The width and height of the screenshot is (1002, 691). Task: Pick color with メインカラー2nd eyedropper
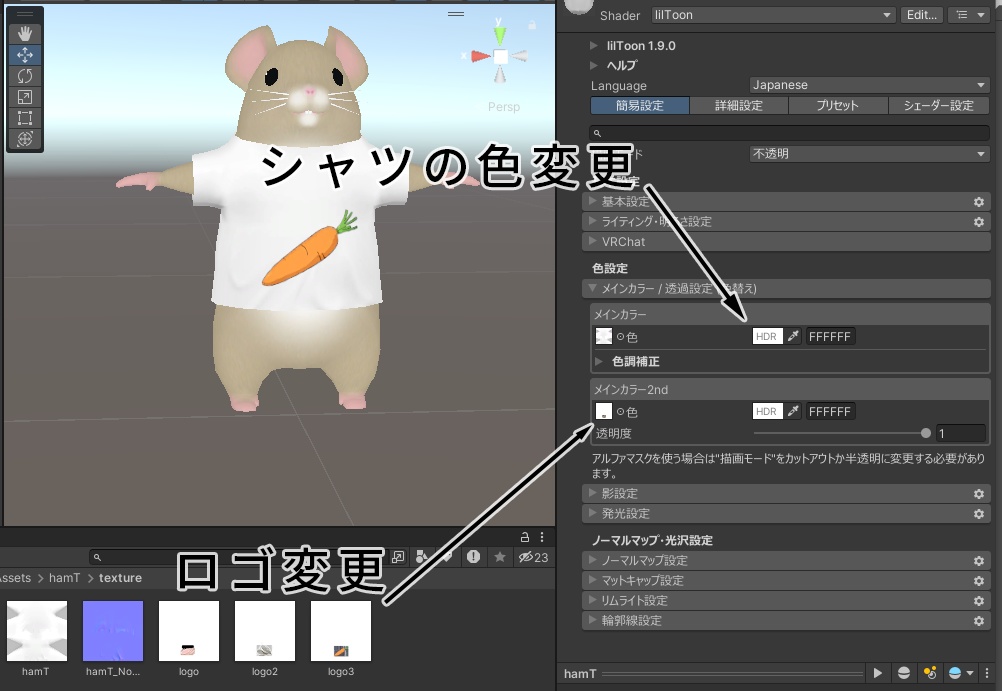click(x=793, y=411)
